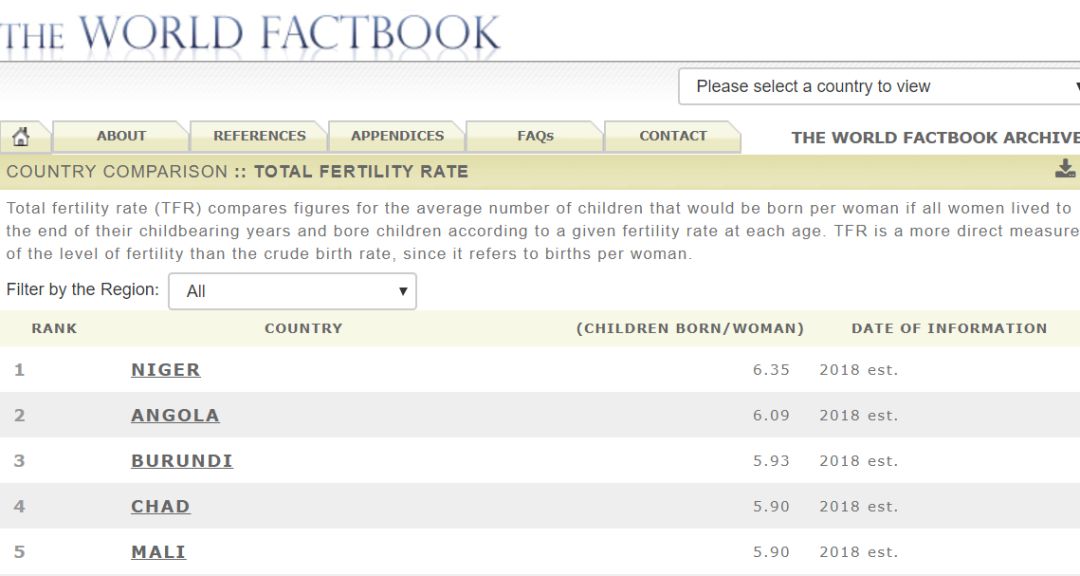Click rank number 1 for Niger
Image resolution: width=1080 pixels, height=576 pixels.
pos(19,370)
